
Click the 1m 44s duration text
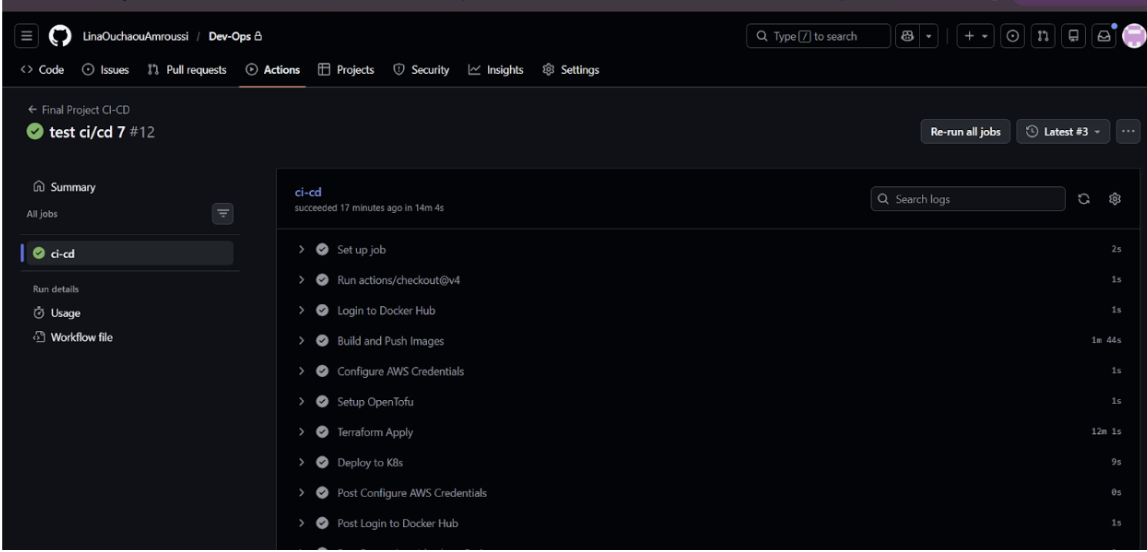(x=1106, y=341)
